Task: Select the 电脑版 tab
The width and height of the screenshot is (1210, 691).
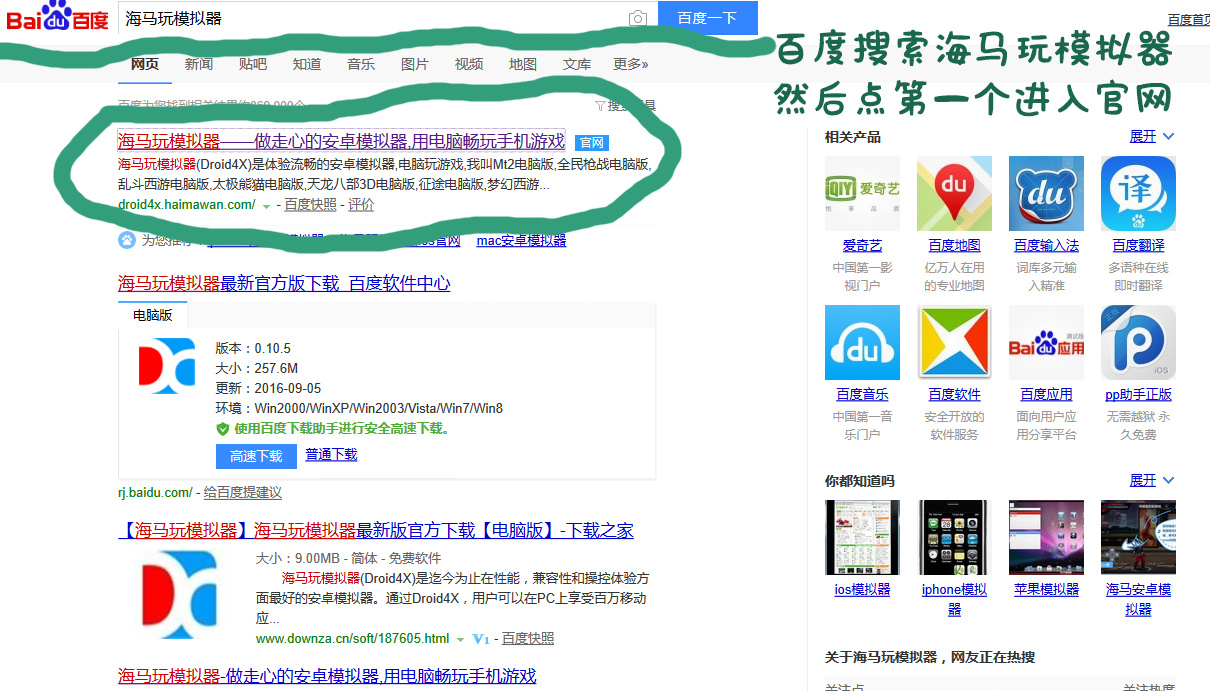Action: (153, 315)
